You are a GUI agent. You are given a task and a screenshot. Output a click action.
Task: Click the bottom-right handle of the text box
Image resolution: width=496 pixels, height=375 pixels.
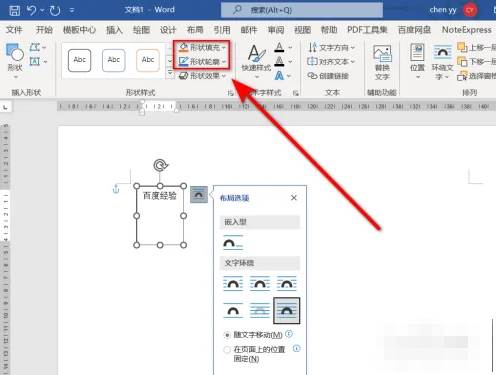[183, 245]
